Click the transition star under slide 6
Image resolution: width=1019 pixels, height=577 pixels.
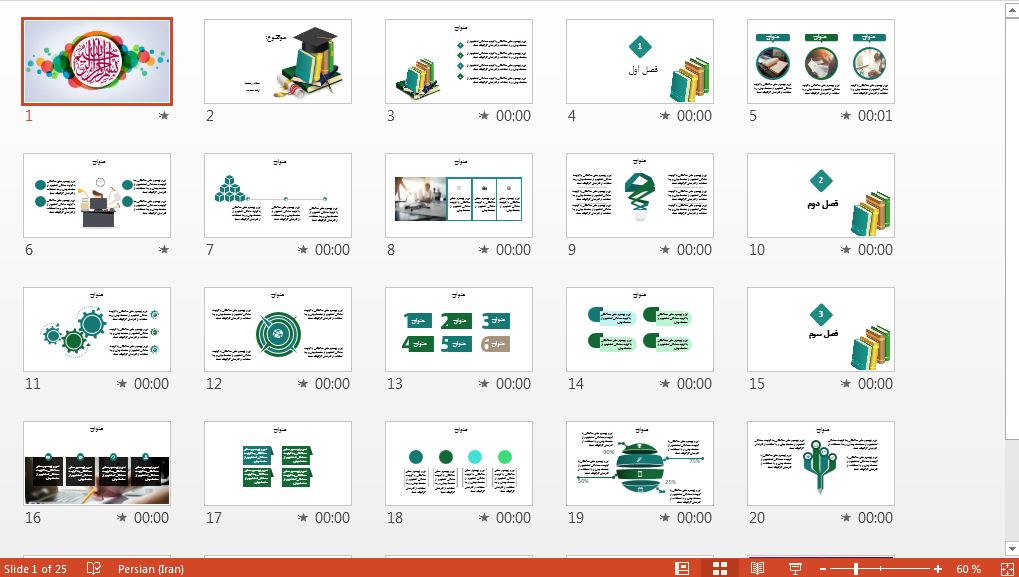[x=164, y=250]
